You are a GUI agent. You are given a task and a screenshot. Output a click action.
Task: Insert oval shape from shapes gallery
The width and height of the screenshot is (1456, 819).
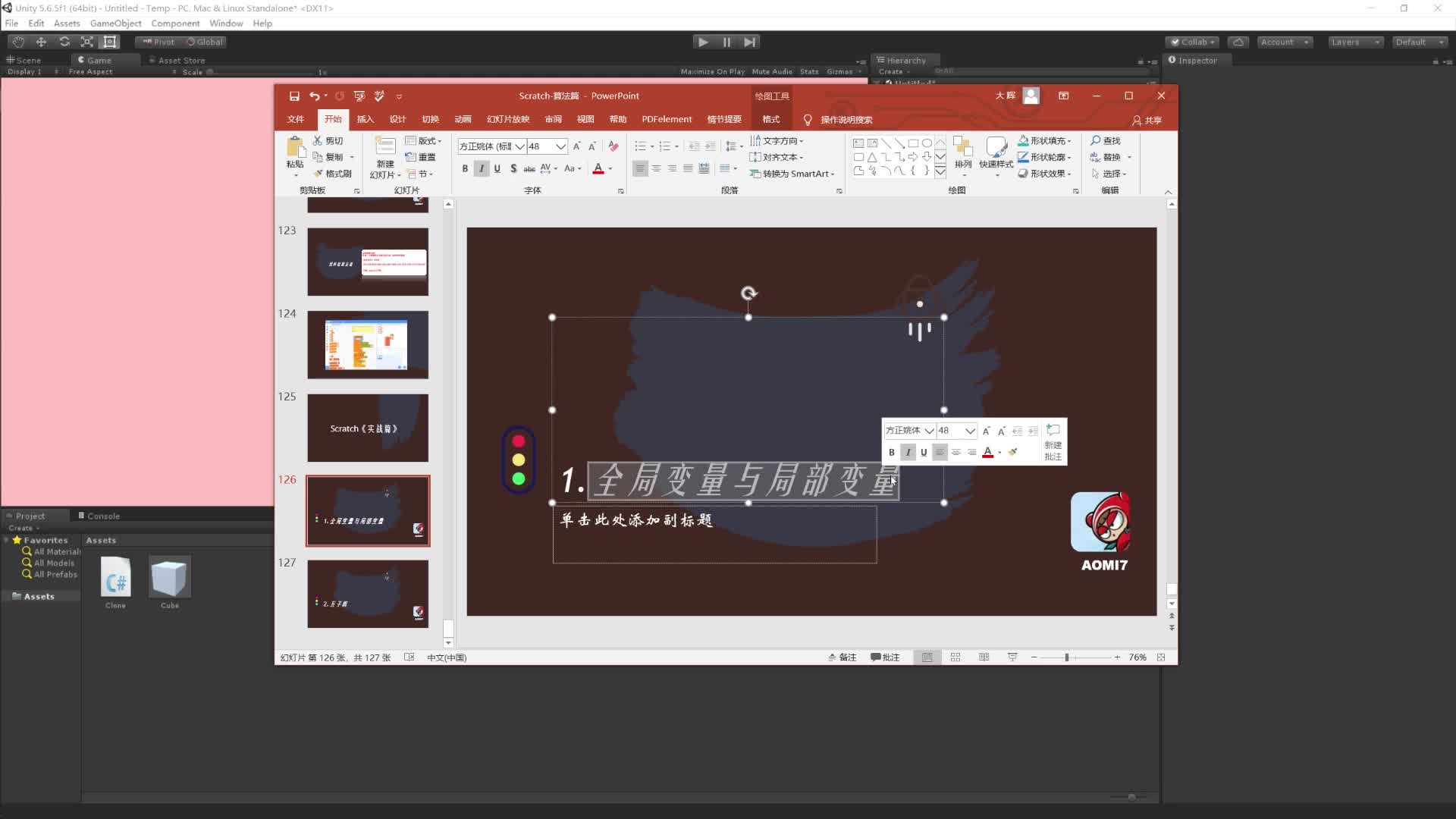tap(927, 143)
